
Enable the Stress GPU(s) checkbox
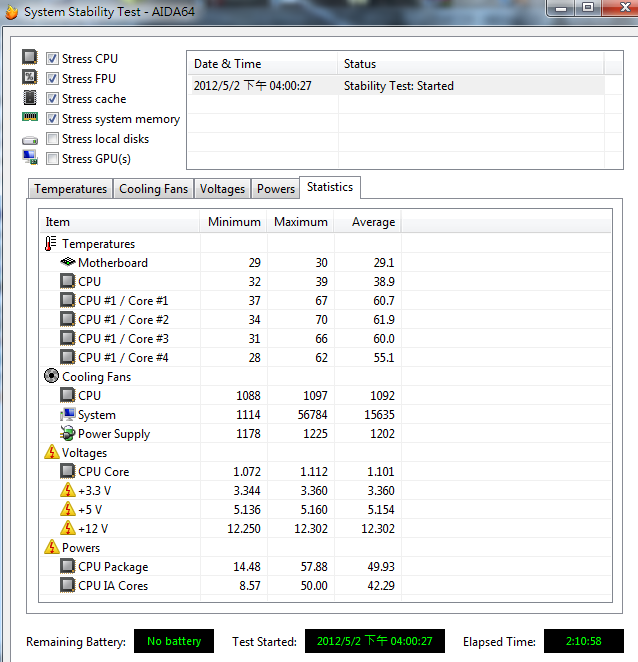point(52,159)
